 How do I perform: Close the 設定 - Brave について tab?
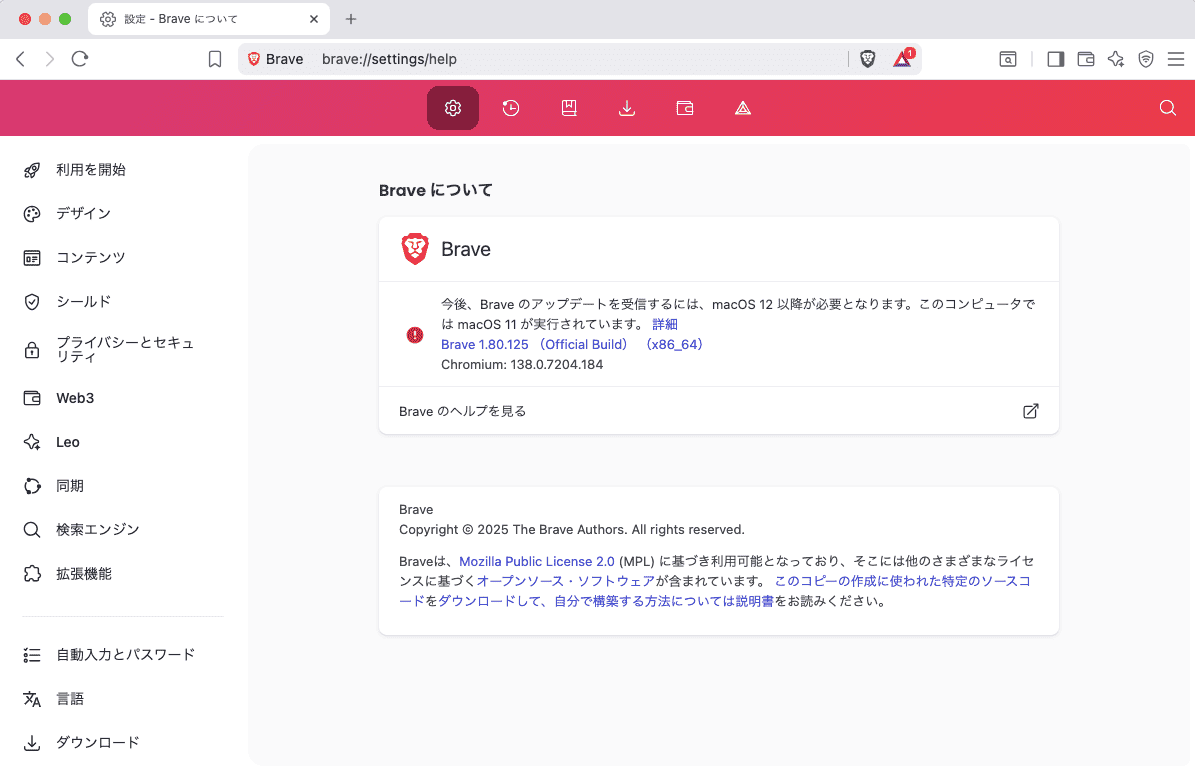(x=314, y=19)
